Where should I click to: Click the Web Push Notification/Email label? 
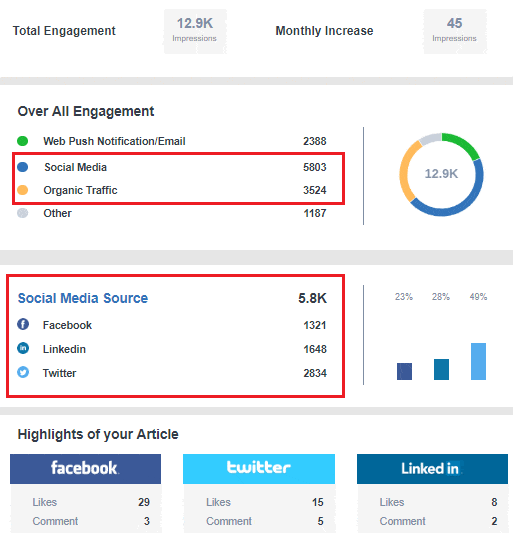click(x=114, y=141)
